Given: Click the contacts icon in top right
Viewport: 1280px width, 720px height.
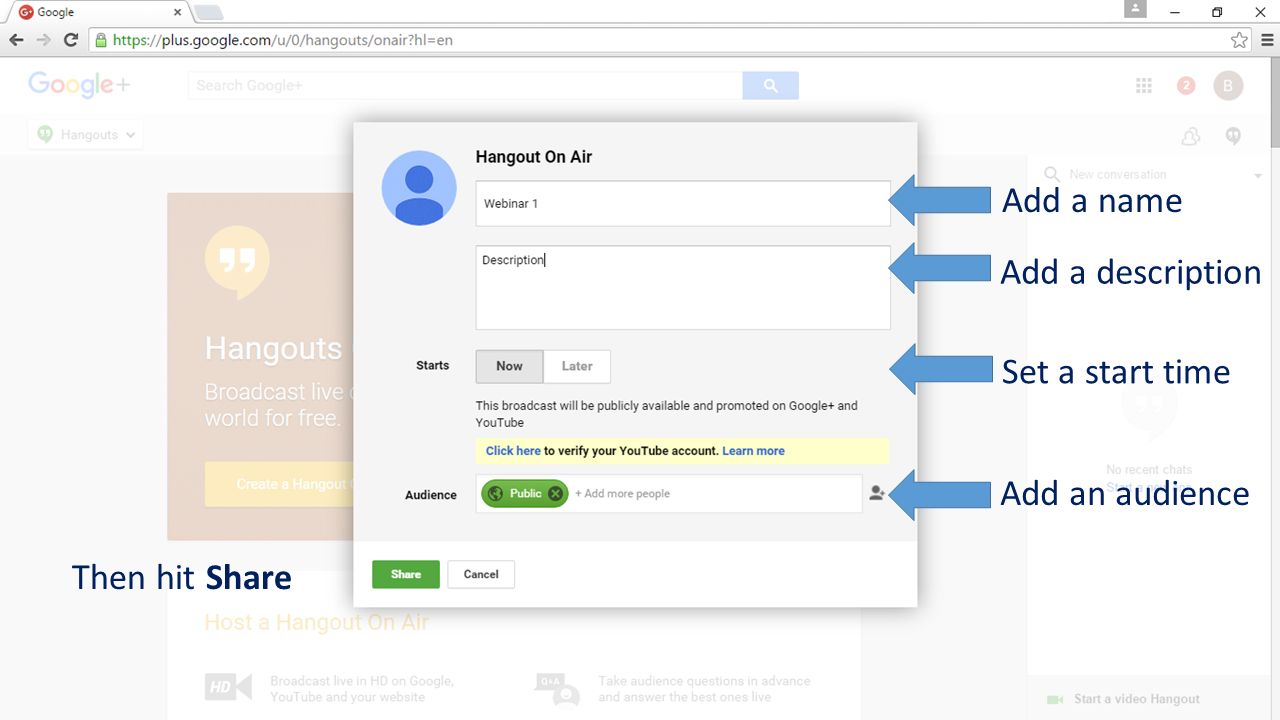Looking at the screenshot, I should point(1190,137).
